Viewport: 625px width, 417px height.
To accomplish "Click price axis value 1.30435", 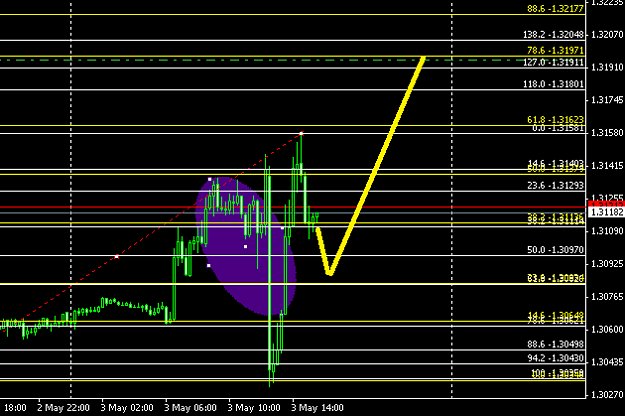I will (x=607, y=362).
